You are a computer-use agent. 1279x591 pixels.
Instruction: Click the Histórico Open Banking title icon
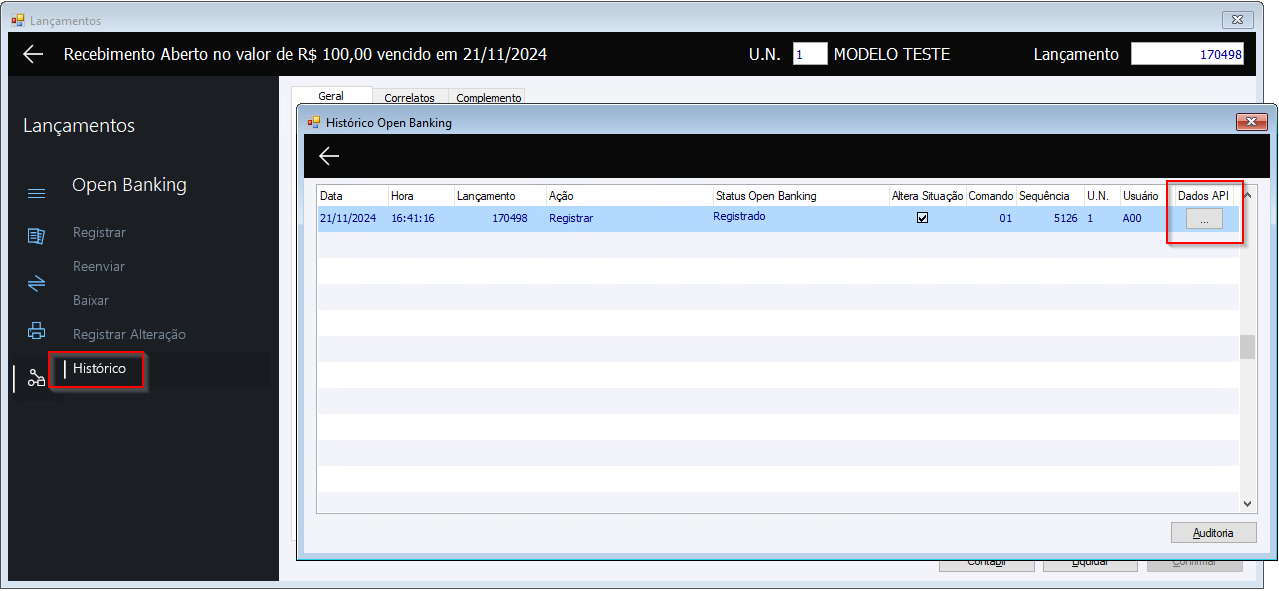tap(314, 122)
